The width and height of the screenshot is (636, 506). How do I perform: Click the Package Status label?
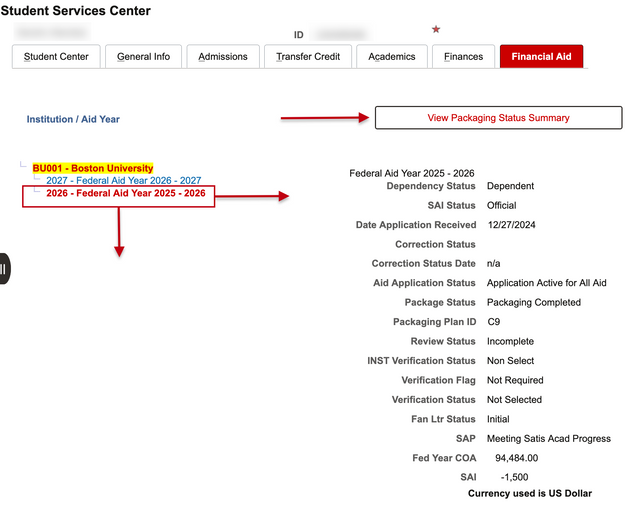coord(440,302)
